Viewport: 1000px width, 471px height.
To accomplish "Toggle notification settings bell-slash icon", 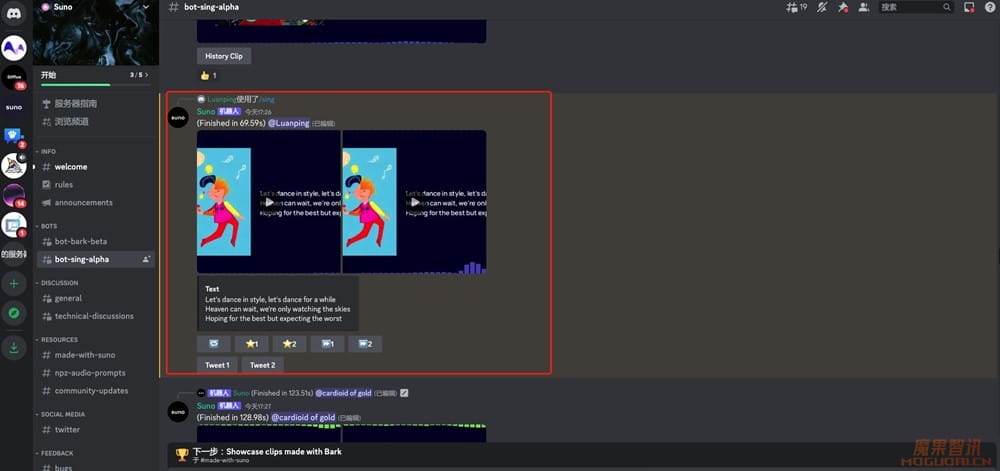I will (822, 7).
